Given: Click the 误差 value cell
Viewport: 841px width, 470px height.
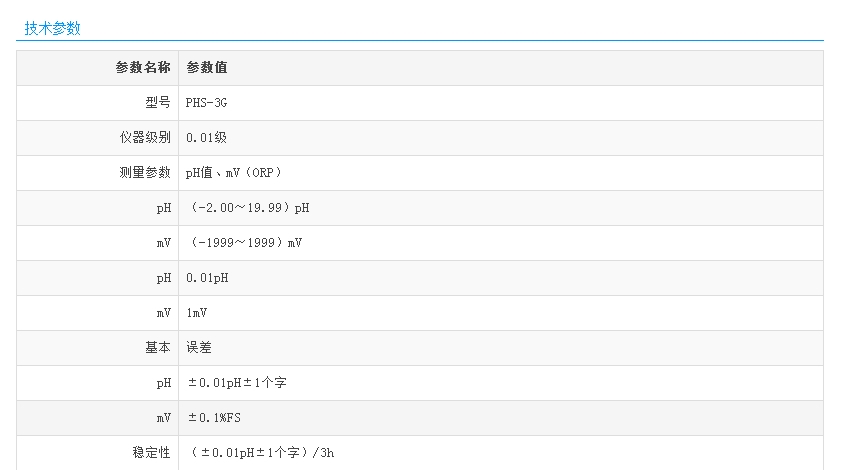Looking at the screenshot, I should click(199, 348).
